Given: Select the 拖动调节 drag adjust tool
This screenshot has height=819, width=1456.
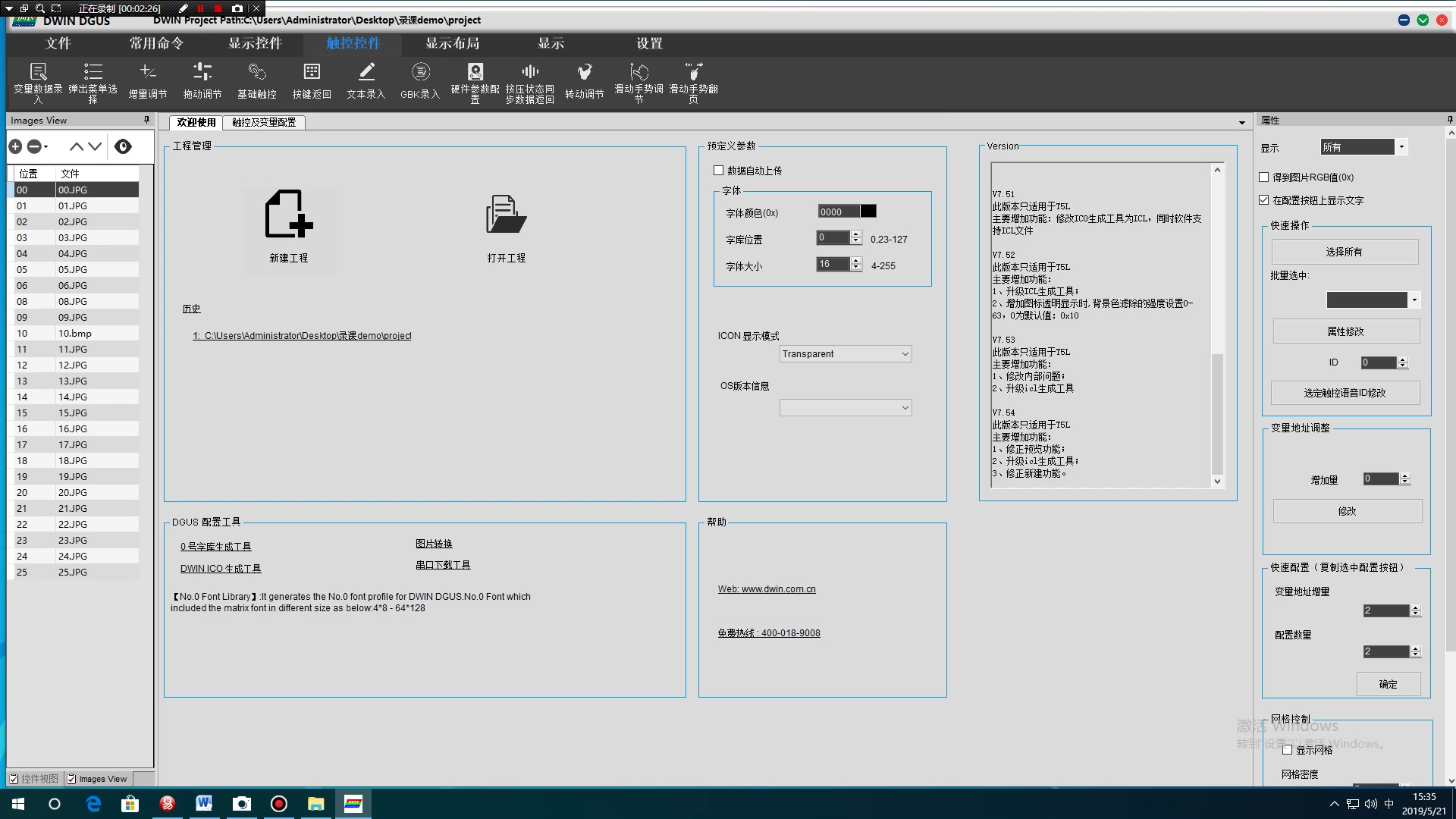Looking at the screenshot, I should click(x=202, y=80).
